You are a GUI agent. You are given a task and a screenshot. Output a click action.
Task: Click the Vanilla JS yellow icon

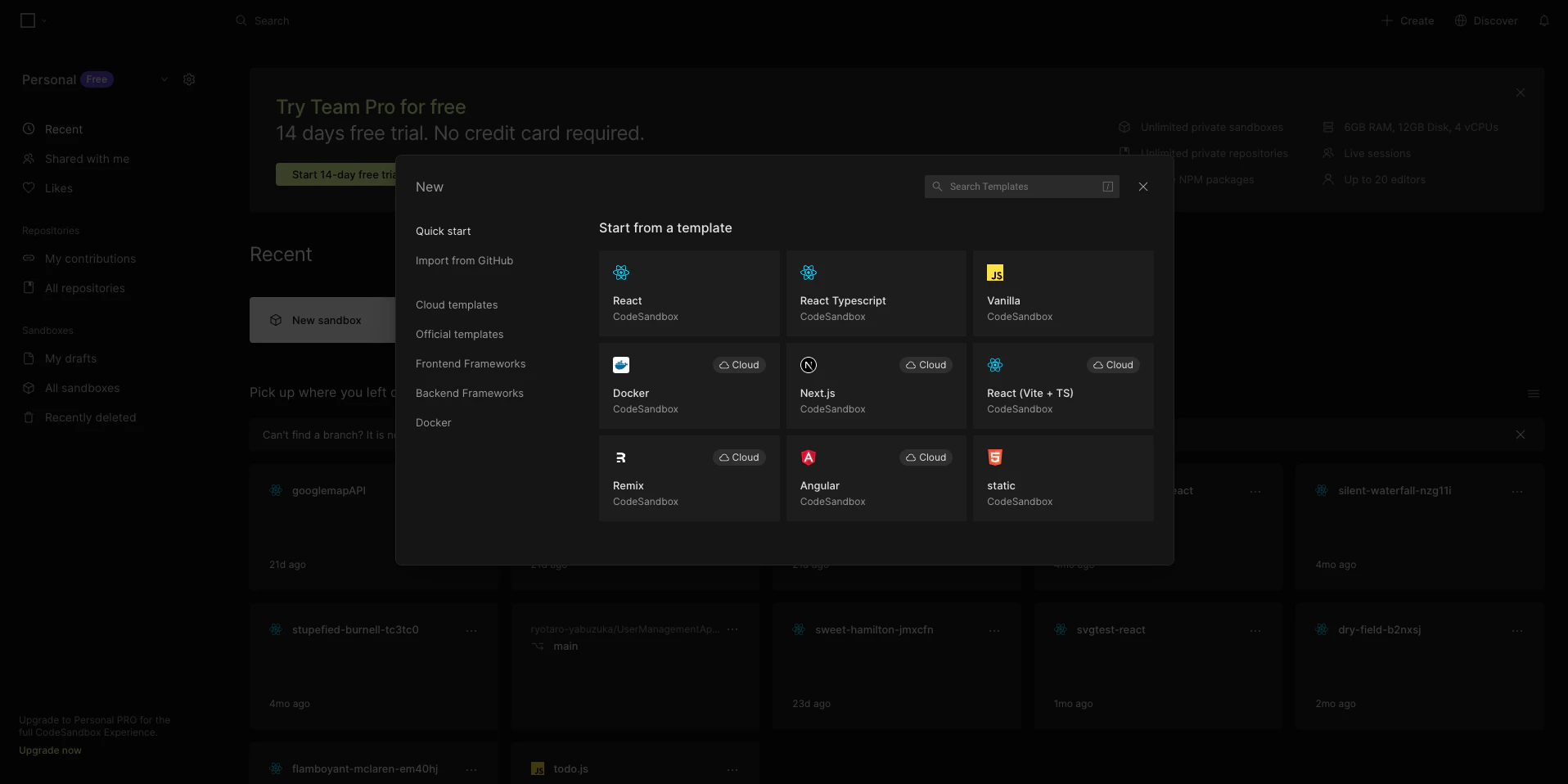pos(995,273)
